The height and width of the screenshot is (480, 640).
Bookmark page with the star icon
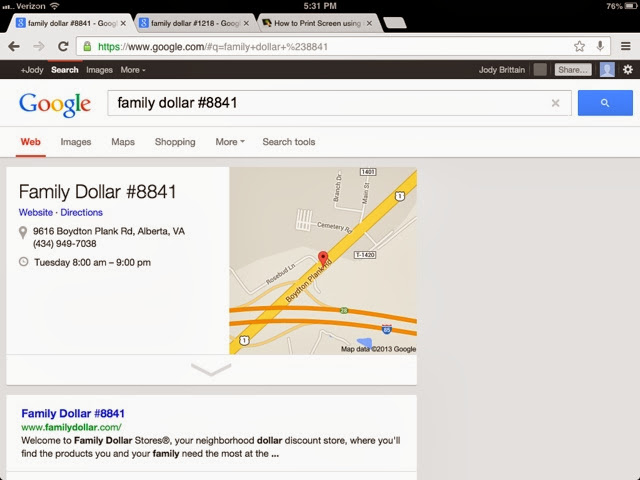[579, 46]
